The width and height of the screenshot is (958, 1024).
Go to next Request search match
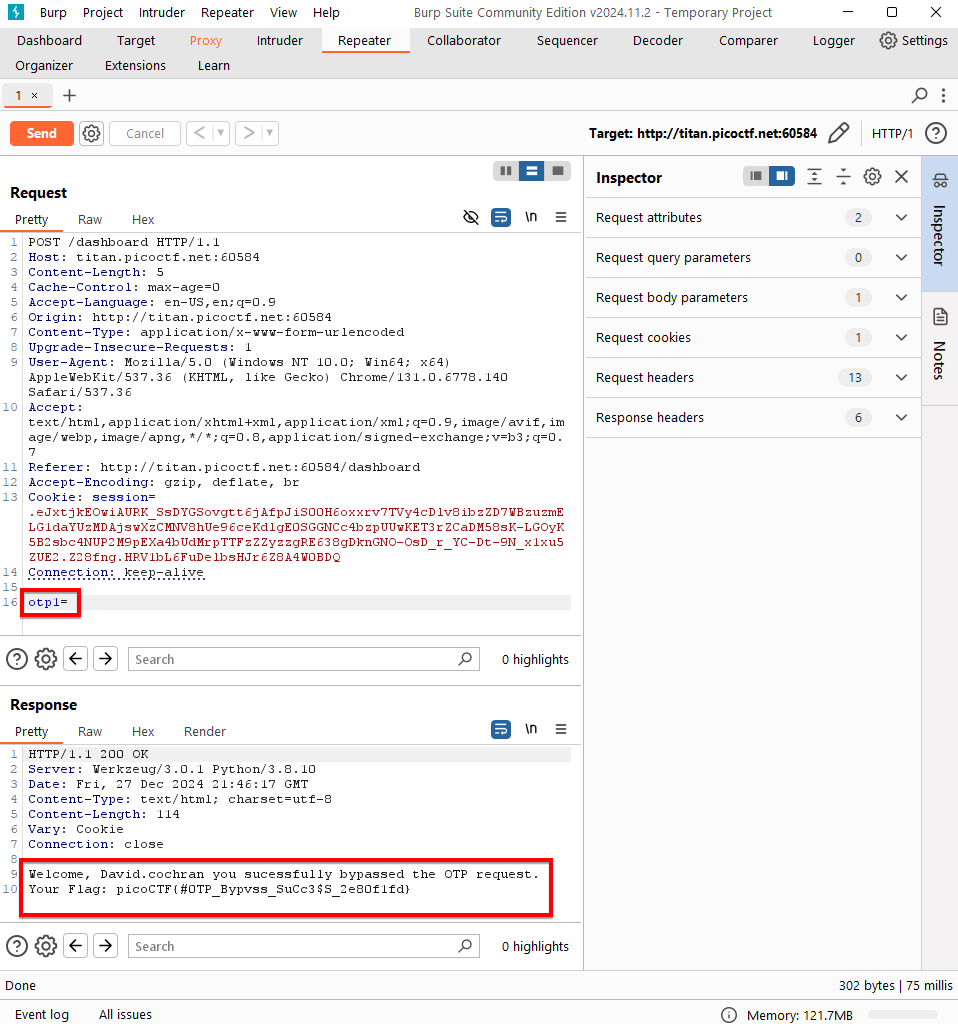(106, 658)
